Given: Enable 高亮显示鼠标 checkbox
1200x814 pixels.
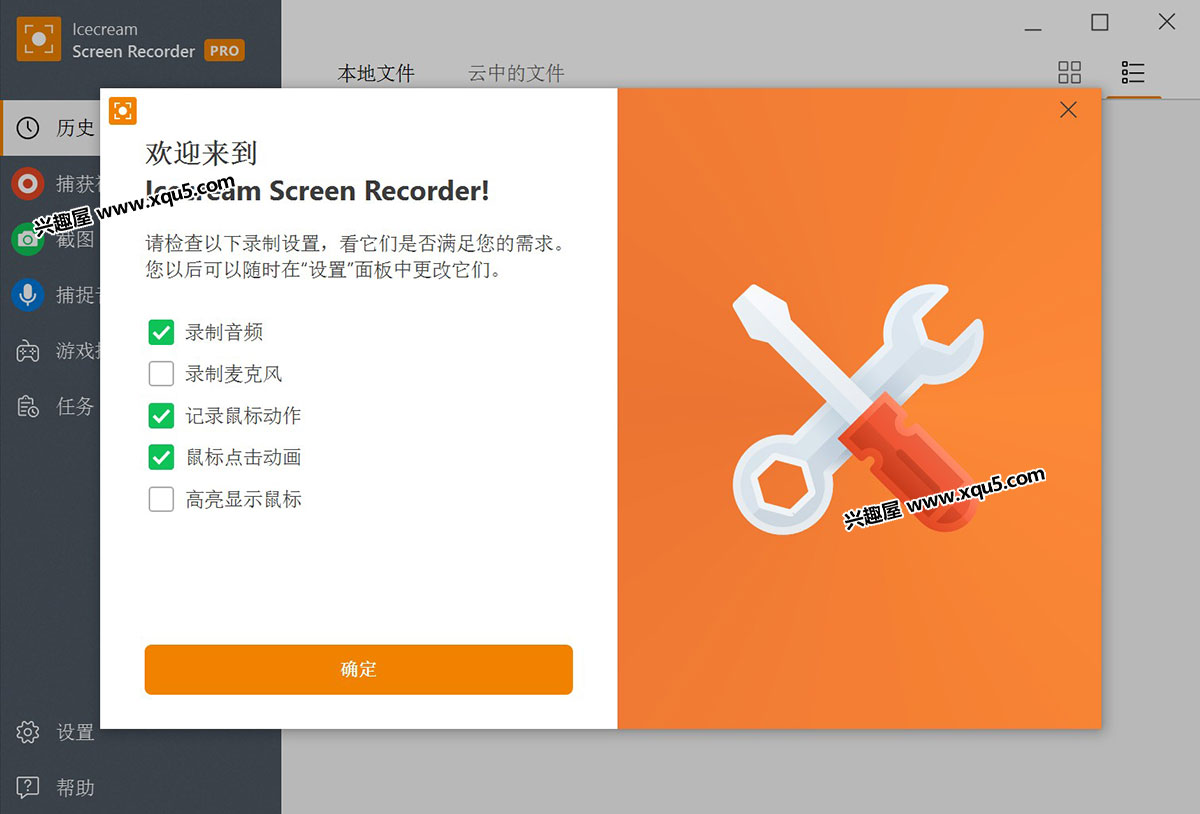Looking at the screenshot, I should coord(161,499).
